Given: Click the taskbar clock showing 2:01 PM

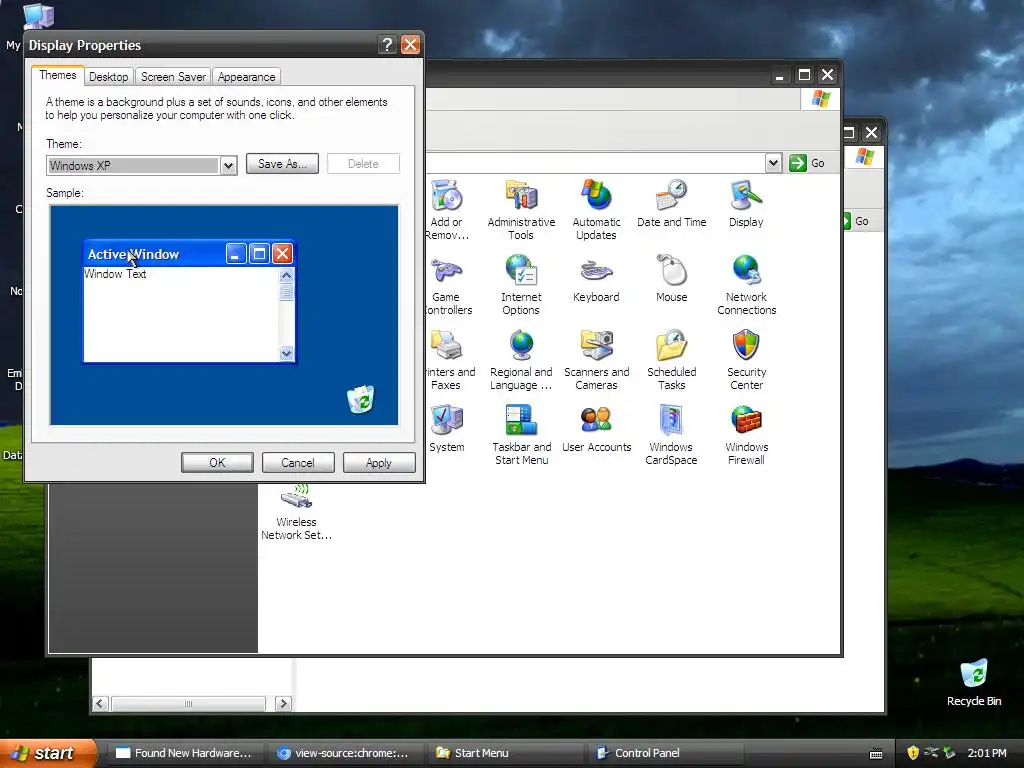Looking at the screenshot, I should [x=987, y=753].
